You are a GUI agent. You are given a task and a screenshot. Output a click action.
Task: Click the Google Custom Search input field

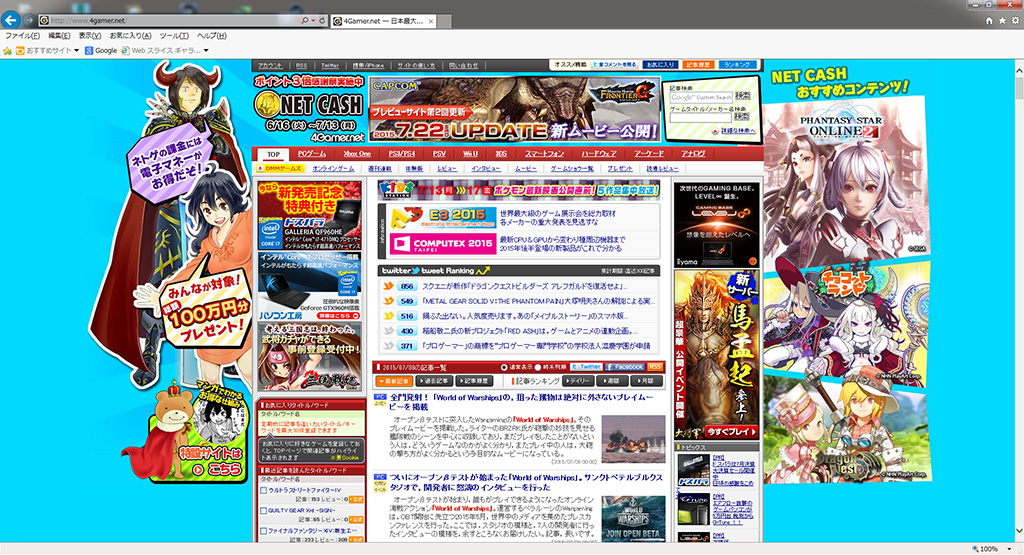(x=701, y=97)
